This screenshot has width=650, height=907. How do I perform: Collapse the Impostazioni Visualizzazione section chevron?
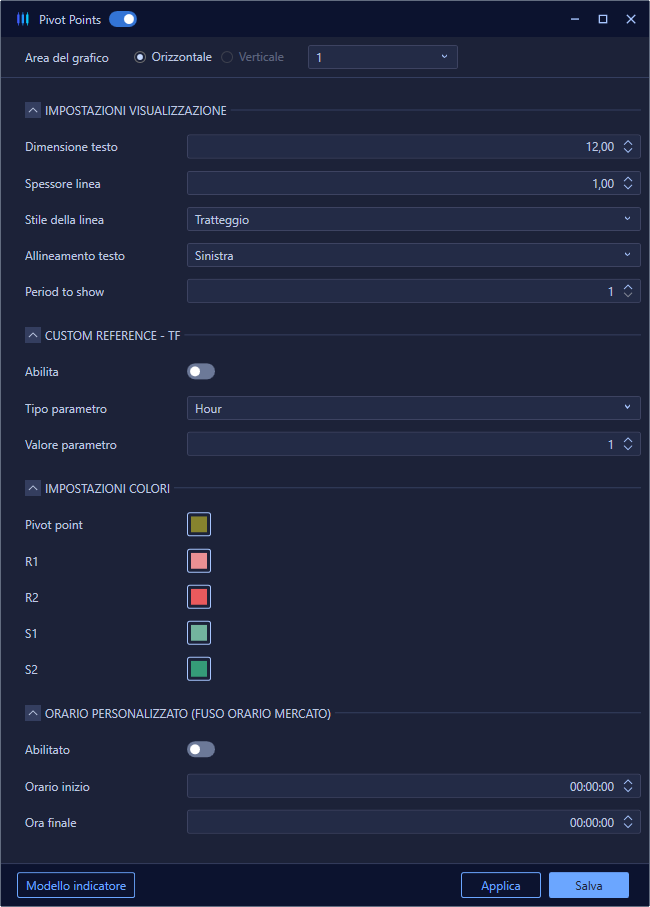point(33,110)
